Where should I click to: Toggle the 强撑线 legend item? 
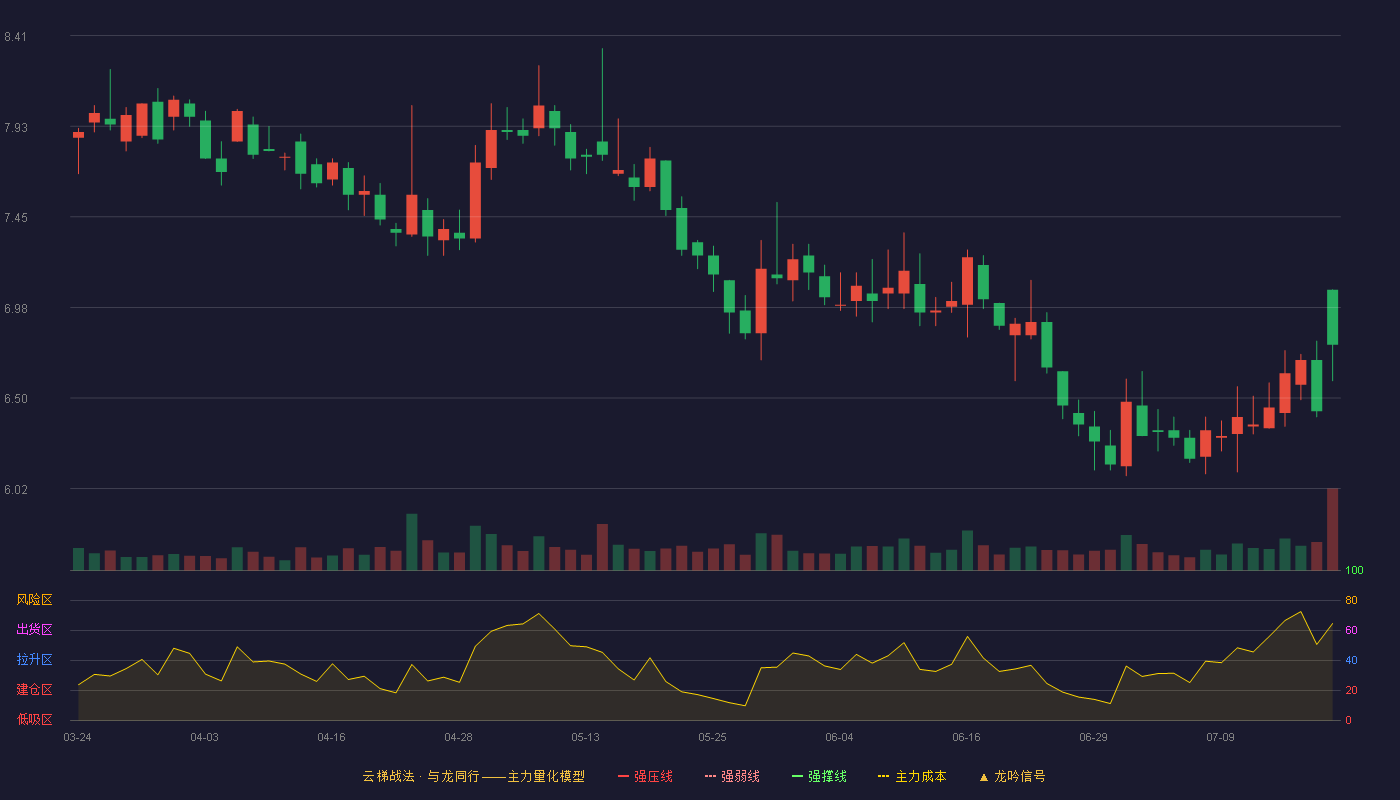(x=819, y=776)
